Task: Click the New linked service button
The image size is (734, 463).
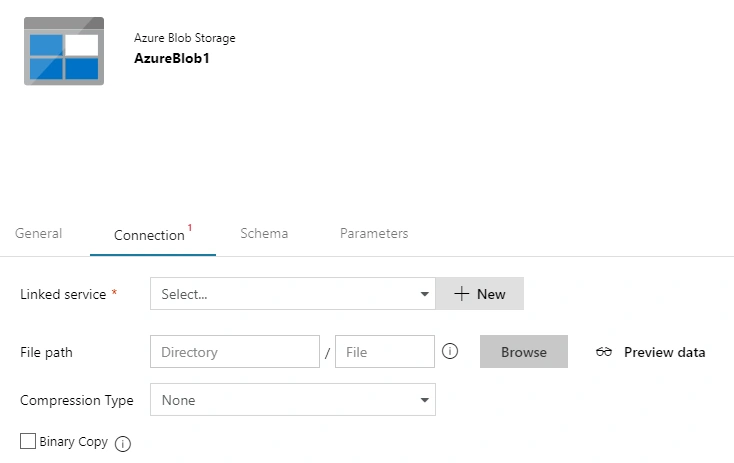Action: point(480,294)
